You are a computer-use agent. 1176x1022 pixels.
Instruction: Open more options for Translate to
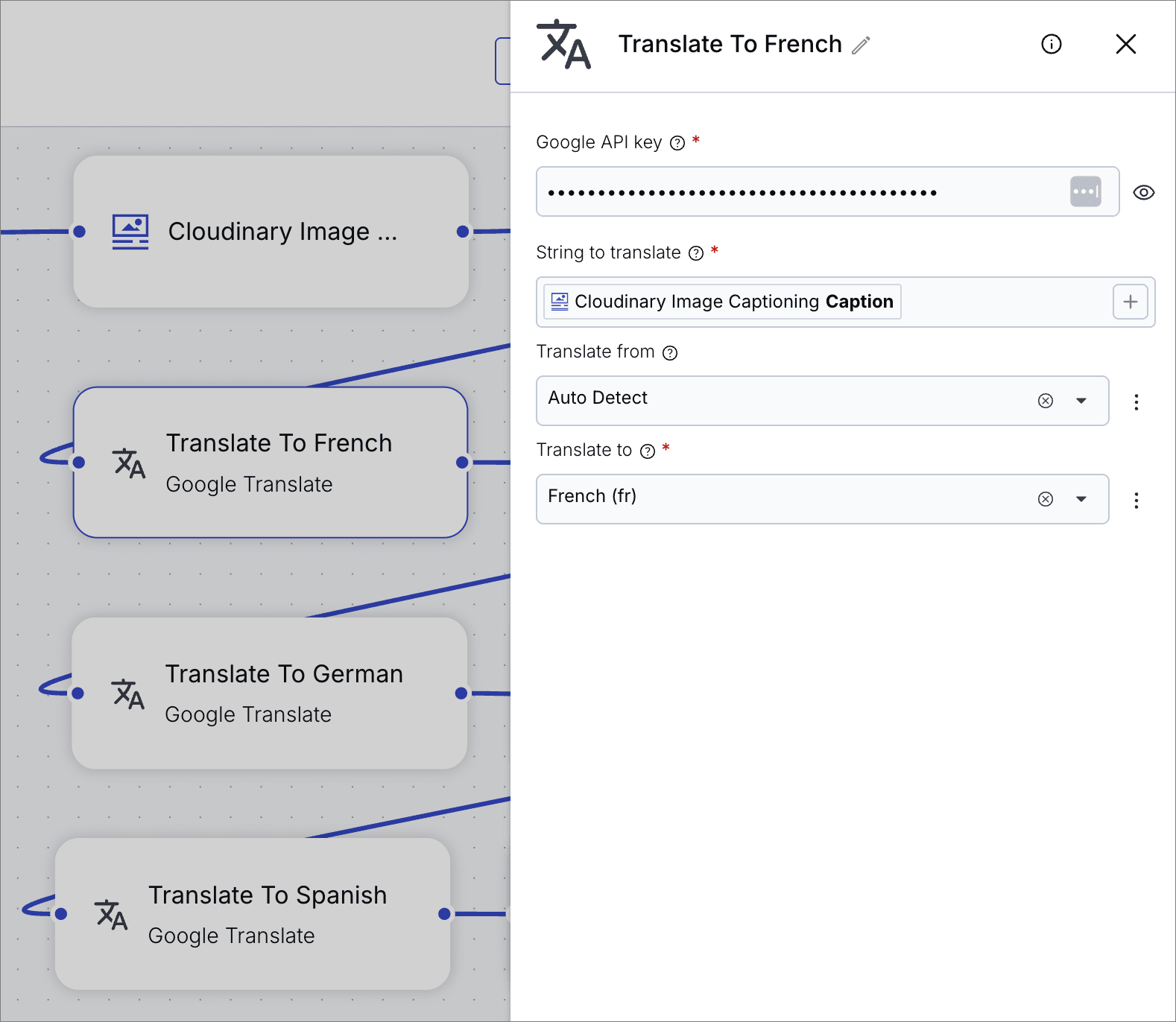coord(1136,501)
